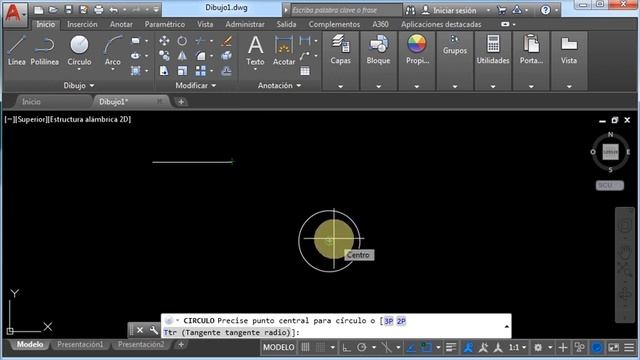640x360 pixels.
Task: Choose Ttr (Tangente tangente radio) option
Action: coord(227,333)
